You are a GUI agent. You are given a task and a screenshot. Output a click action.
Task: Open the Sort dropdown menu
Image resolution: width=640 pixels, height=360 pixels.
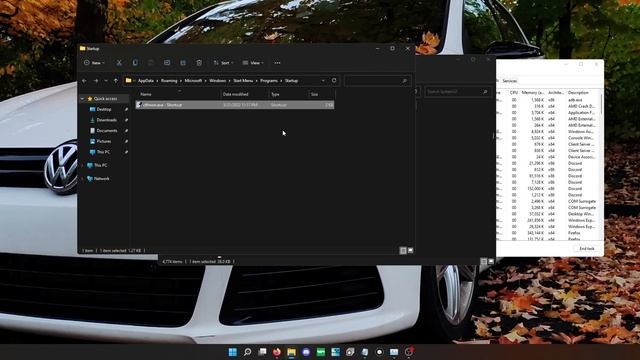pyautogui.click(x=223, y=63)
